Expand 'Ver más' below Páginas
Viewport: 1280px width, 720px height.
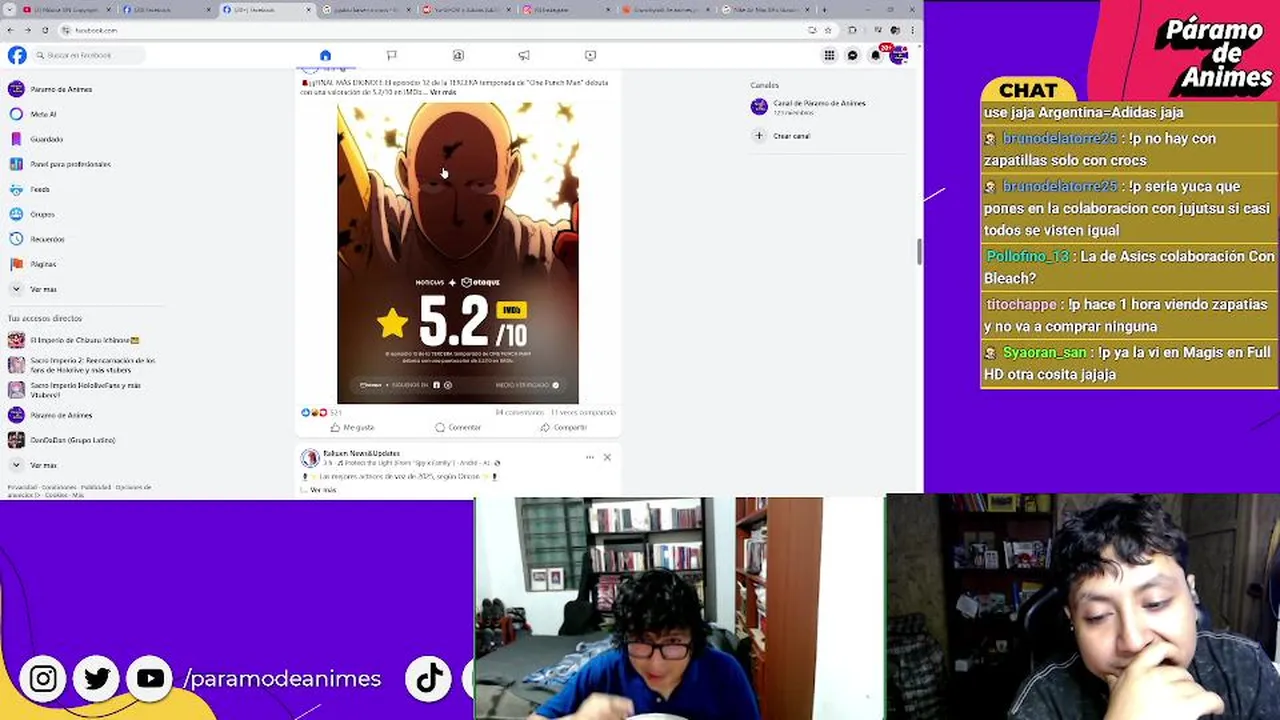click(33, 289)
